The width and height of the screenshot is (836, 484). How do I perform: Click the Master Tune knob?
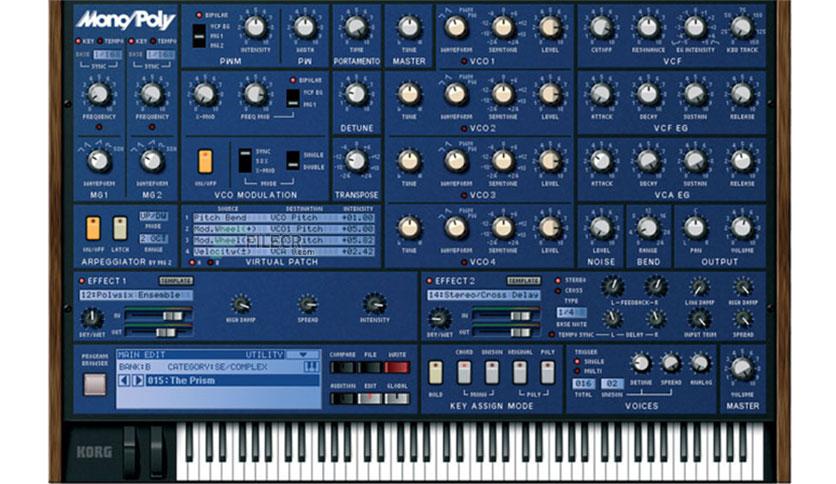(x=409, y=28)
